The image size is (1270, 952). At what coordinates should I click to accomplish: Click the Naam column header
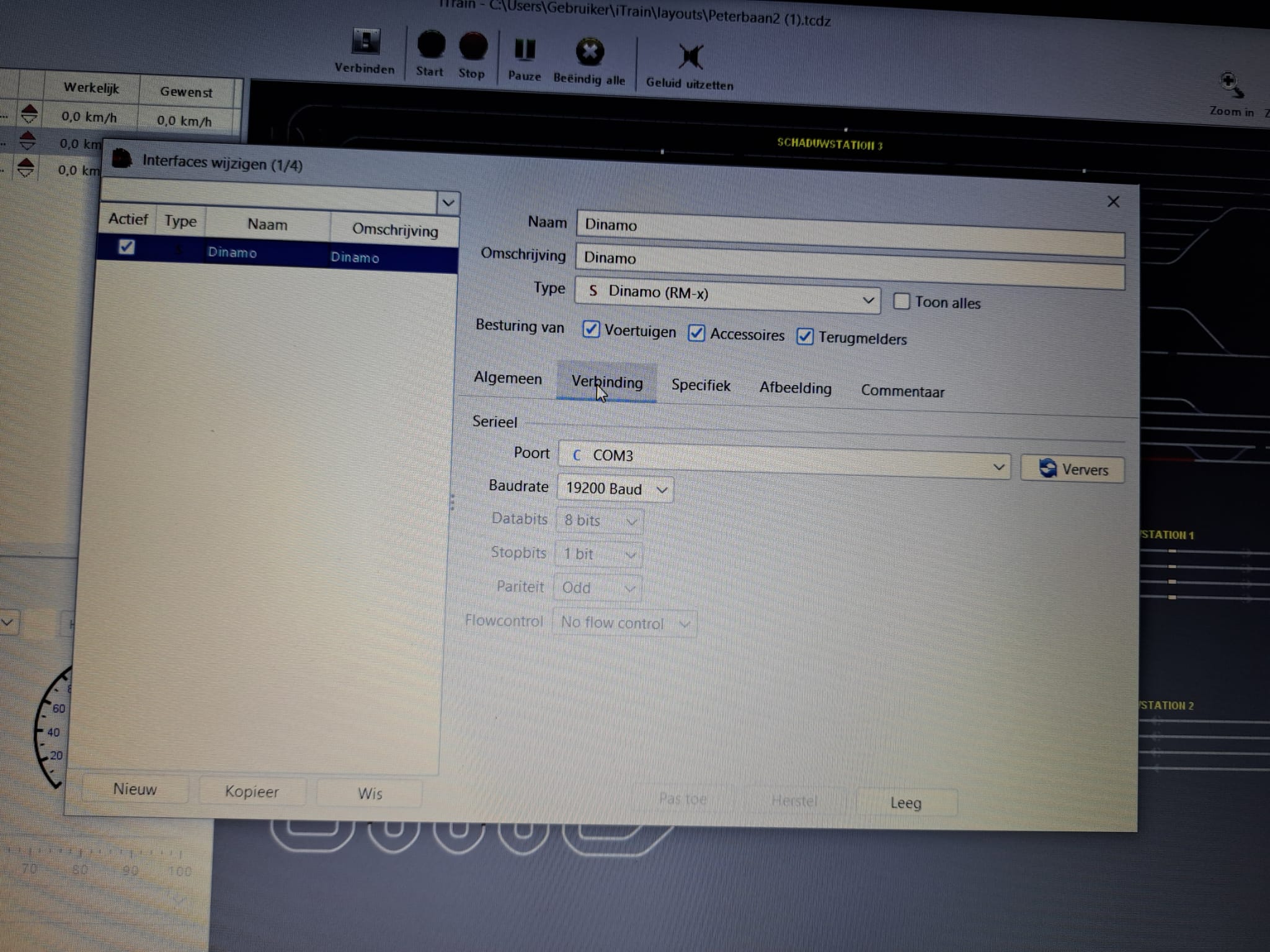pos(267,224)
